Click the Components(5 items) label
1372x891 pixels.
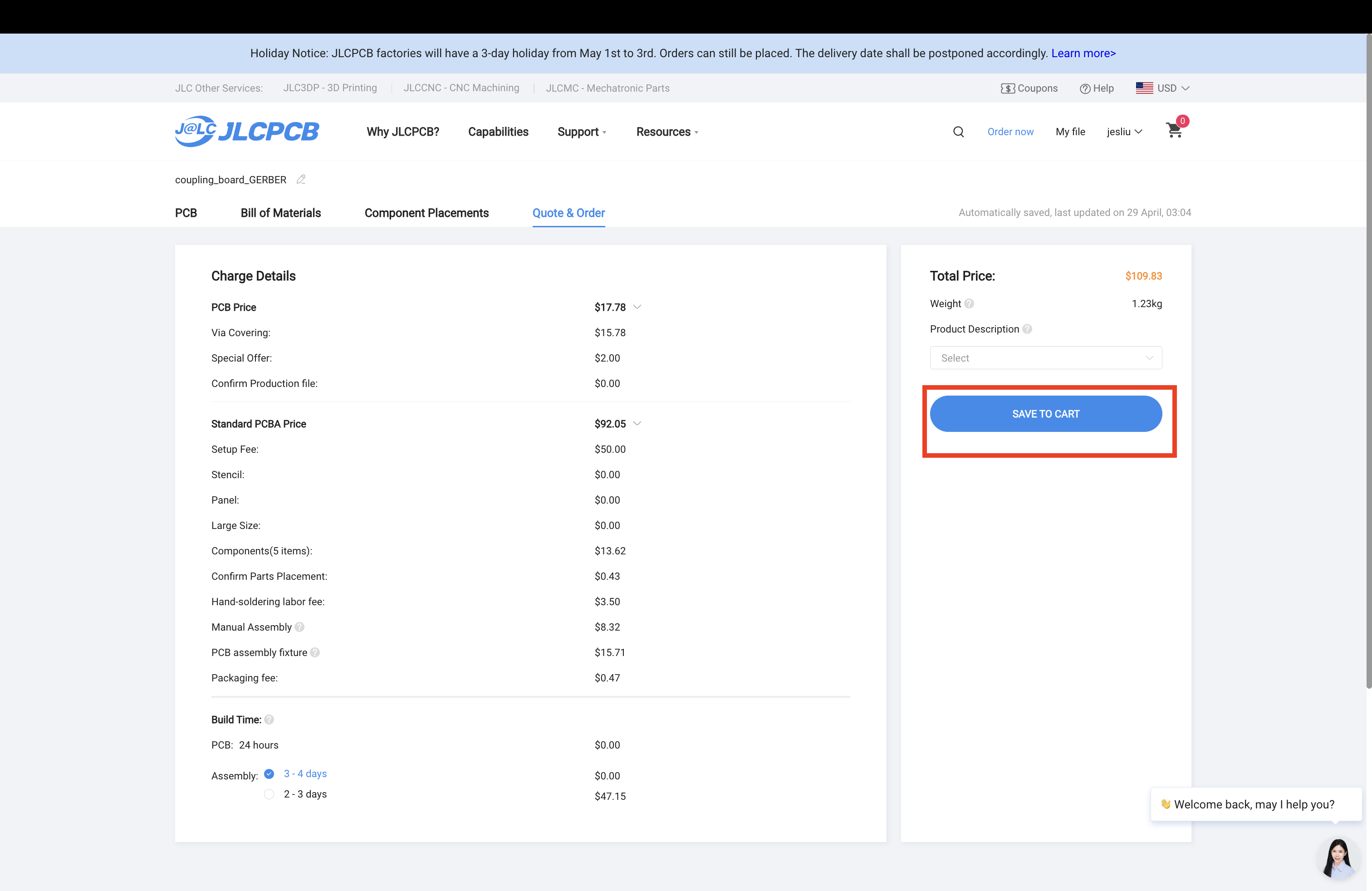click(x=262, y=551)
